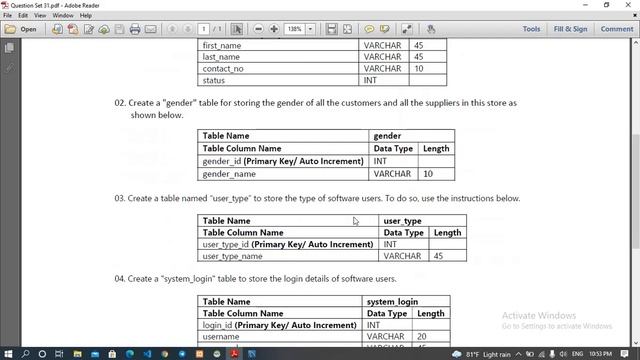Click the page number input field
The width and height of the screenshot is (640, 360).
pyautogui.click(x=203, y=29)
